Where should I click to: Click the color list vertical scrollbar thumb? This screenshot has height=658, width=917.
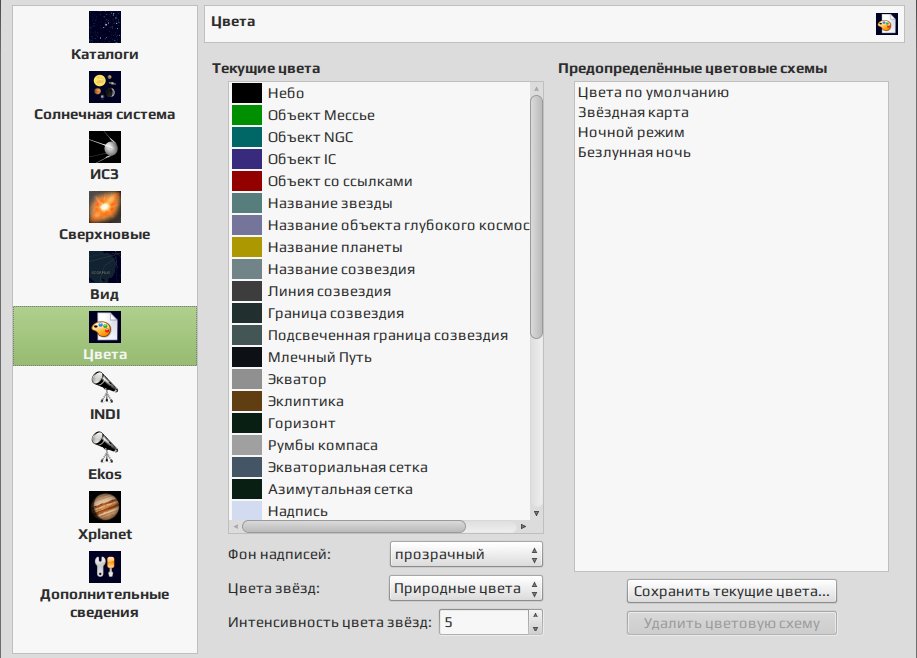536,216
